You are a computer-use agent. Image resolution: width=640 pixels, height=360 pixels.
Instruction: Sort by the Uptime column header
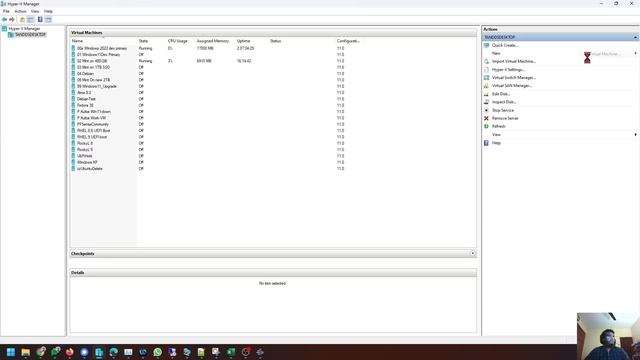[244, 41]
